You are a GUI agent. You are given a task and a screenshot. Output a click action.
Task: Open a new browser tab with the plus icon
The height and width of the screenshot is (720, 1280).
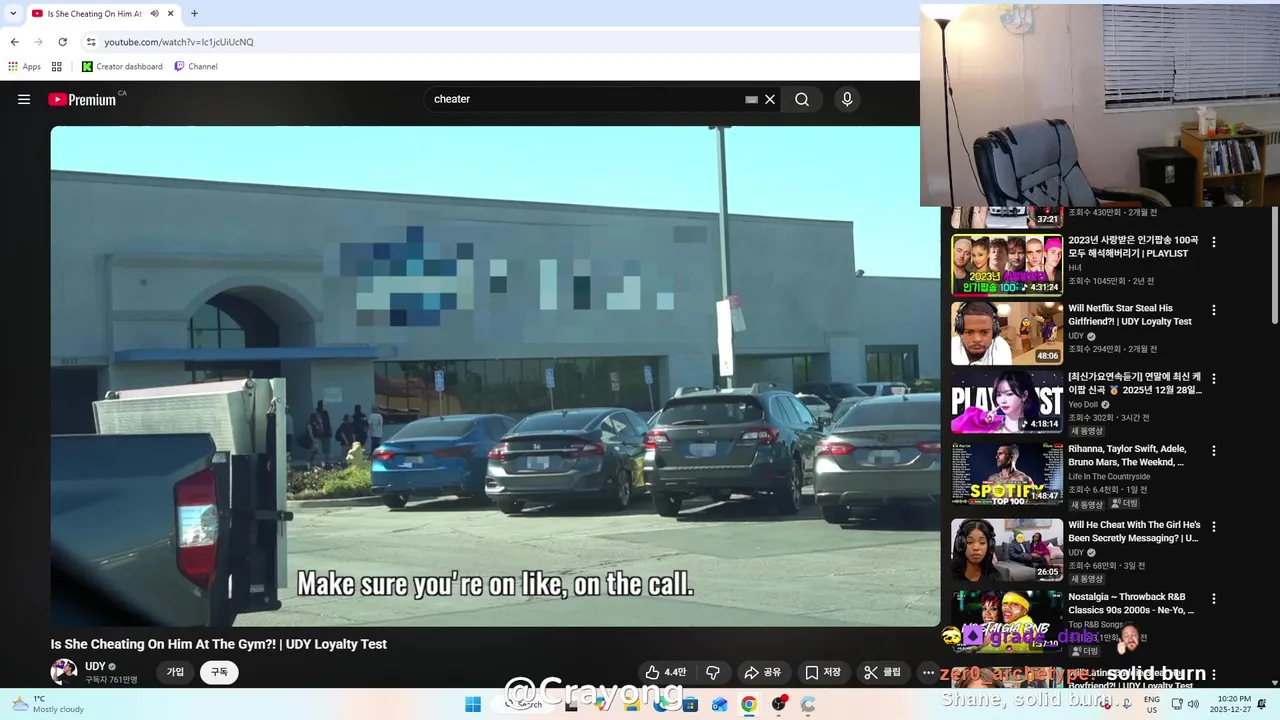click(194, 14)
